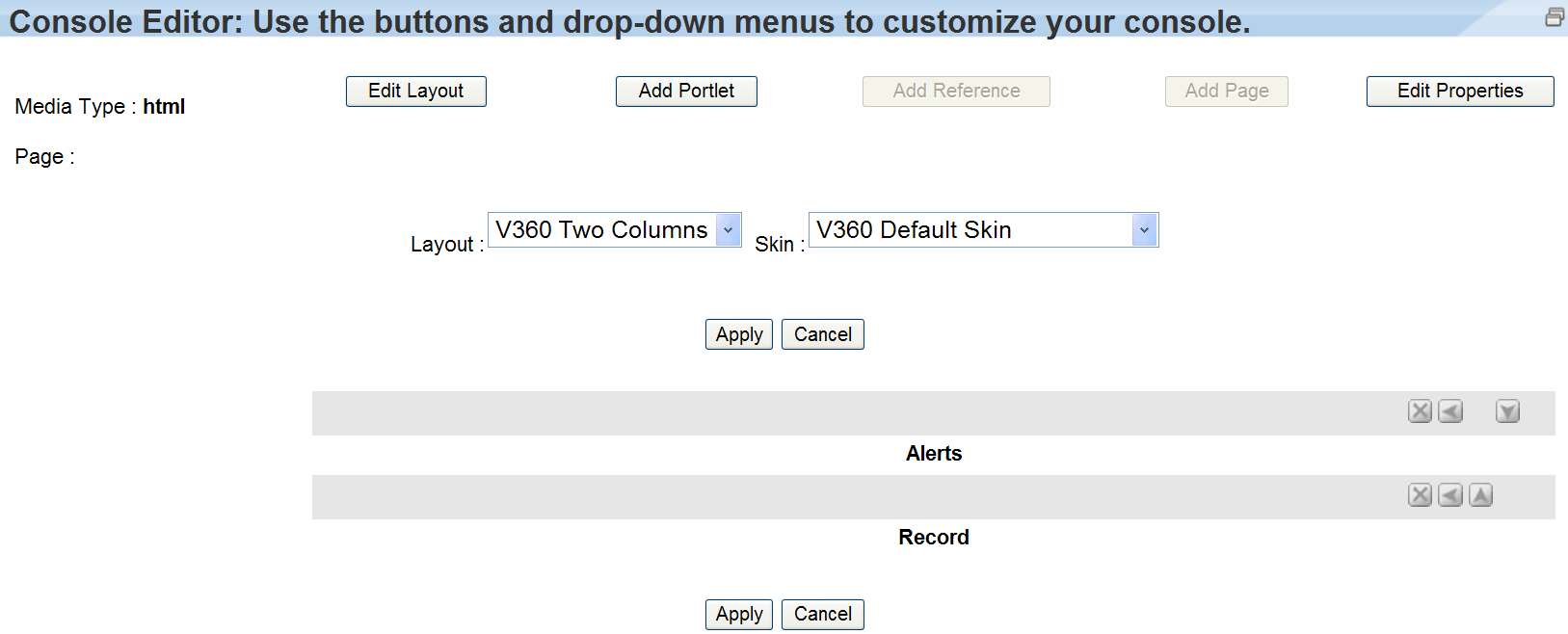
Task: Open Edit Properties
Action: [x=1459, y=92]
